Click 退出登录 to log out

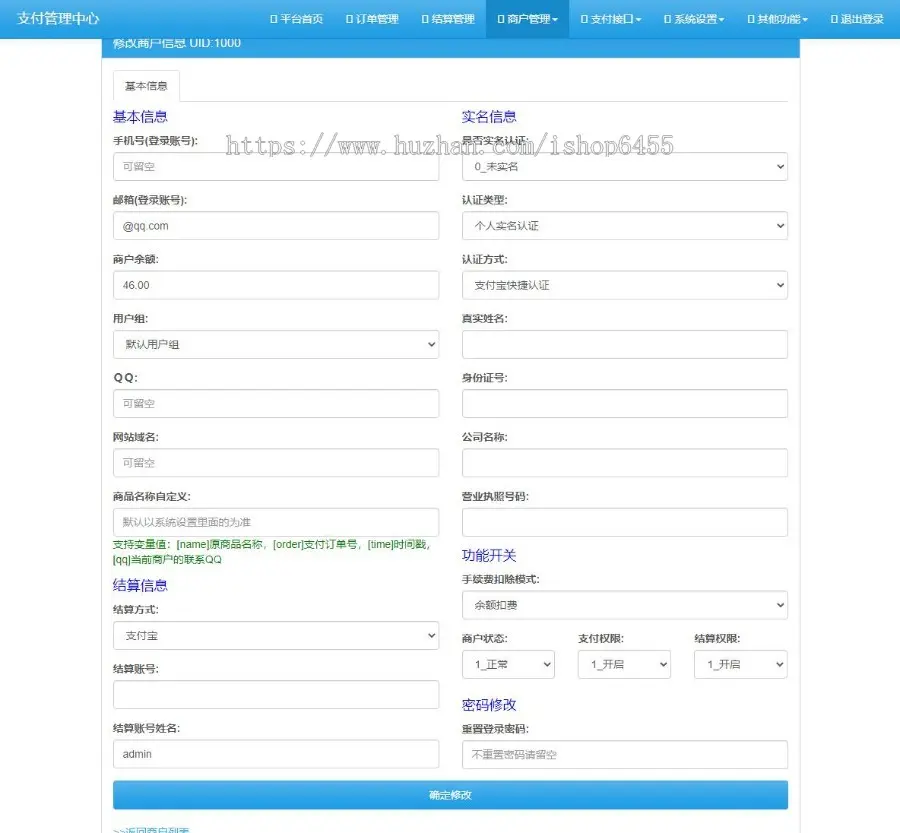(857, 19)
